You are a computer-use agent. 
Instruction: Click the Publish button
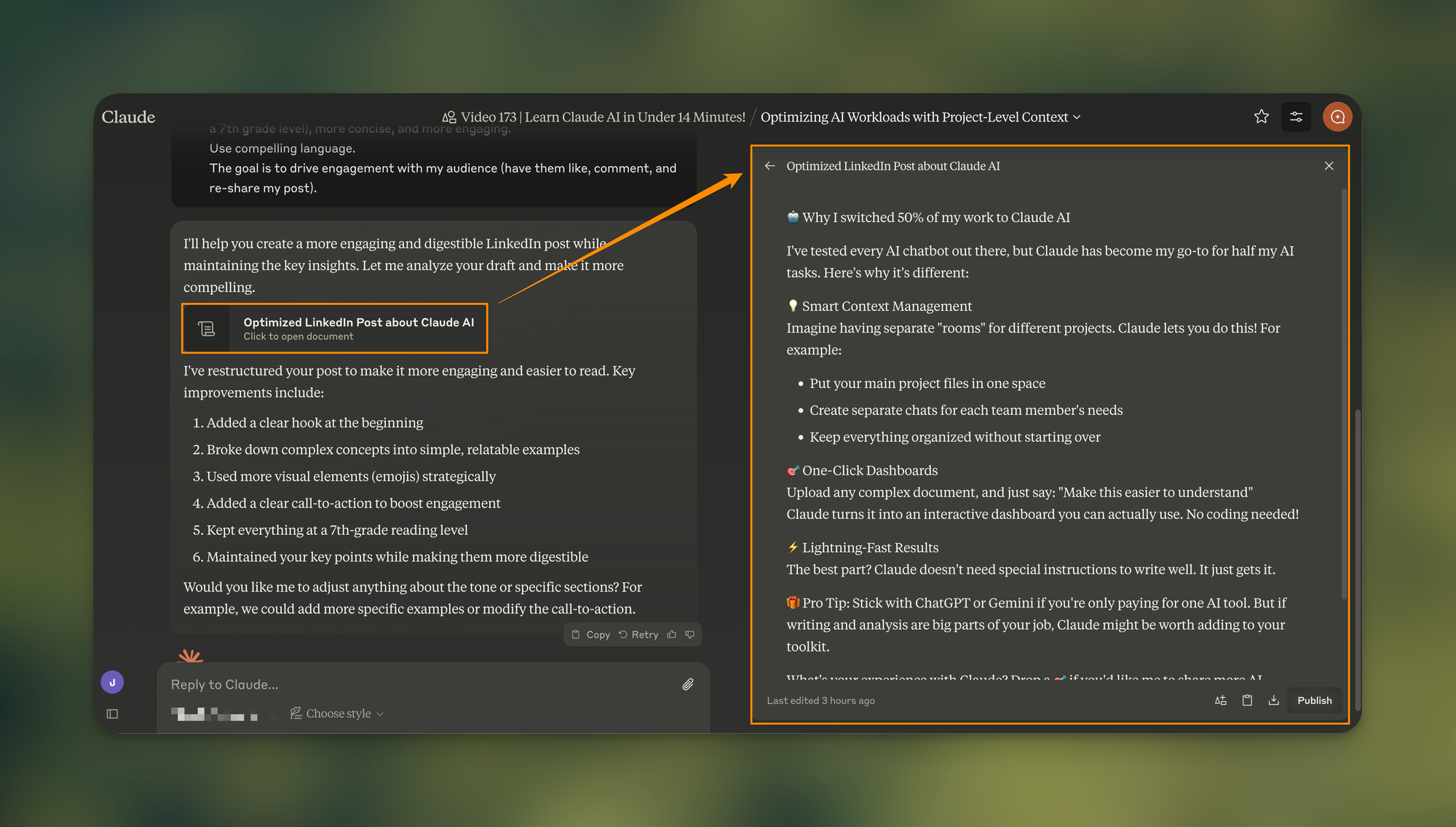[x=1314, y=700]
